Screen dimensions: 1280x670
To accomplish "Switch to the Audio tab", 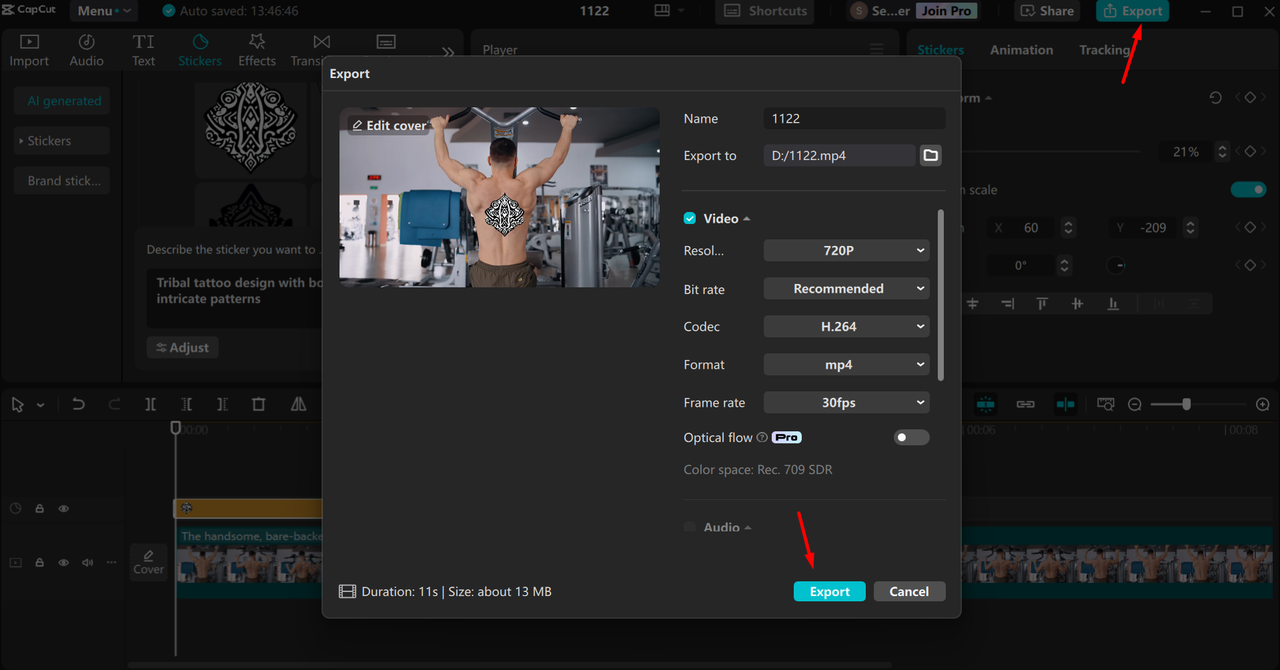I will click(86, 50).
